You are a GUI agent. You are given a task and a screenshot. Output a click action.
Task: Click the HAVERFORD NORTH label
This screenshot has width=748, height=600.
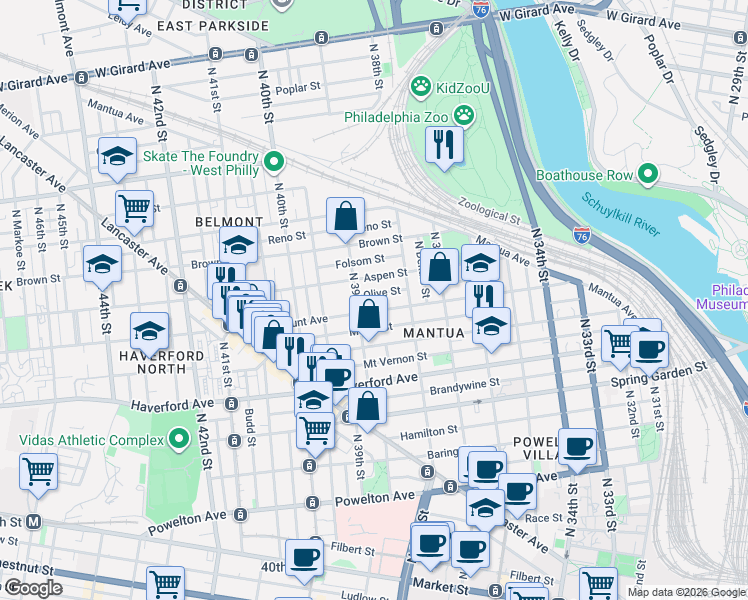tap(162, 362)
